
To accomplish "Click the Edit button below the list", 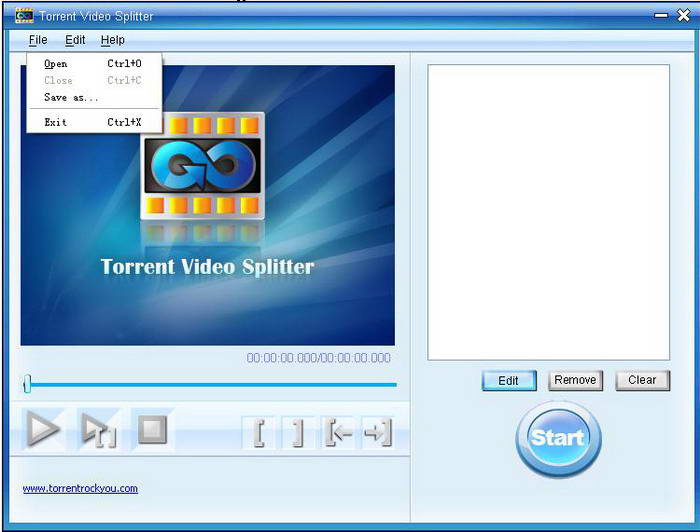I will pos(509,381).
